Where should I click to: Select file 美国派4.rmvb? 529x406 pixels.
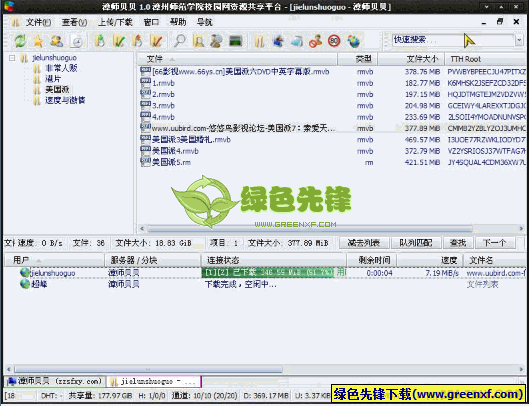click(x=175, y=151)
